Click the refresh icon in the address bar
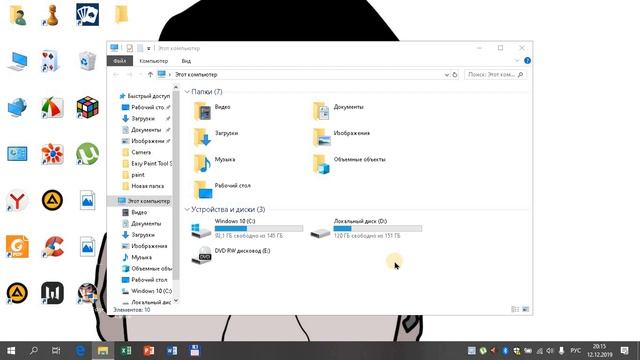Screen dimensions: 640x360 click(455, 75)
